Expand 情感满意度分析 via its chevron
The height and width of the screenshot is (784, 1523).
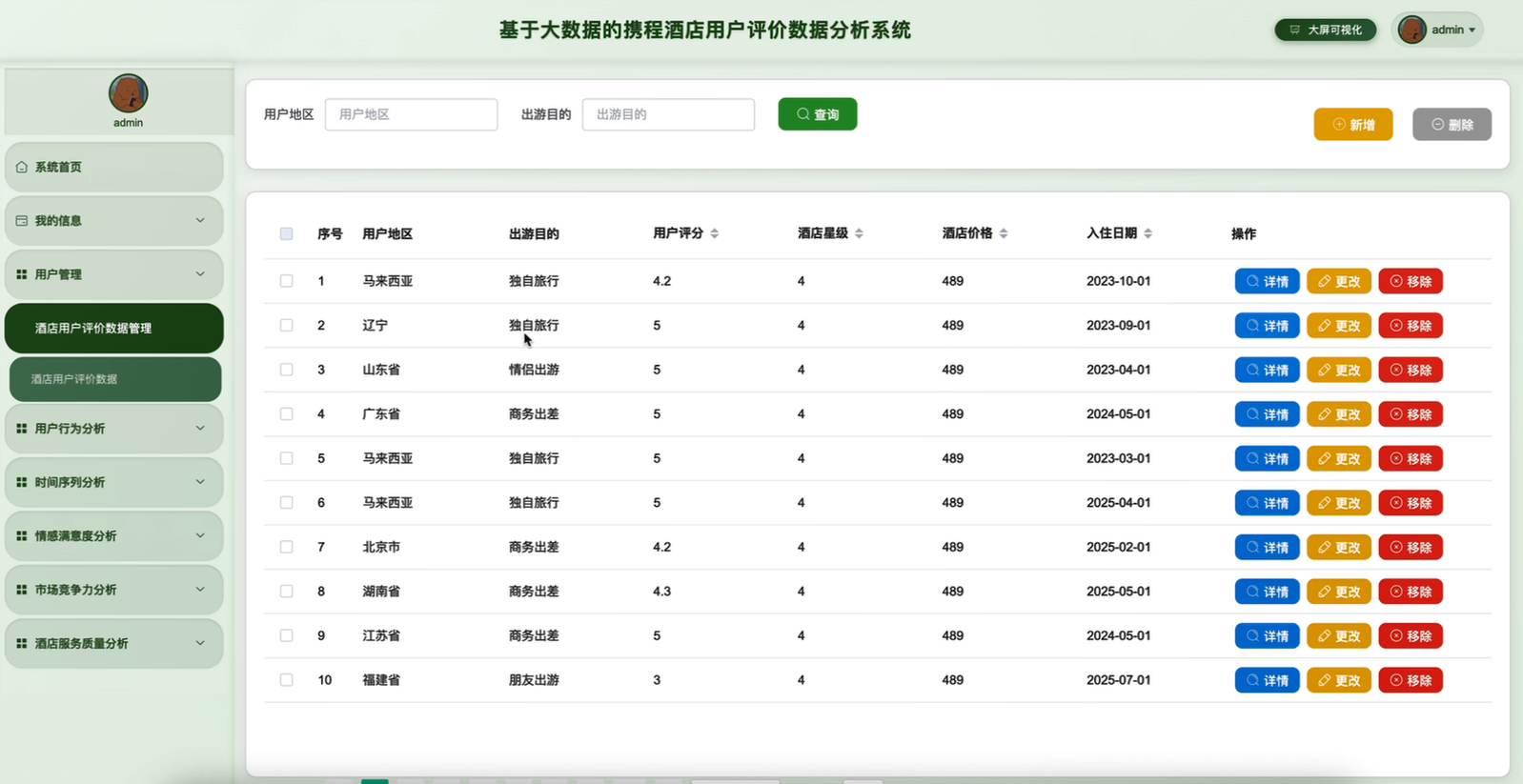point(200,535)
